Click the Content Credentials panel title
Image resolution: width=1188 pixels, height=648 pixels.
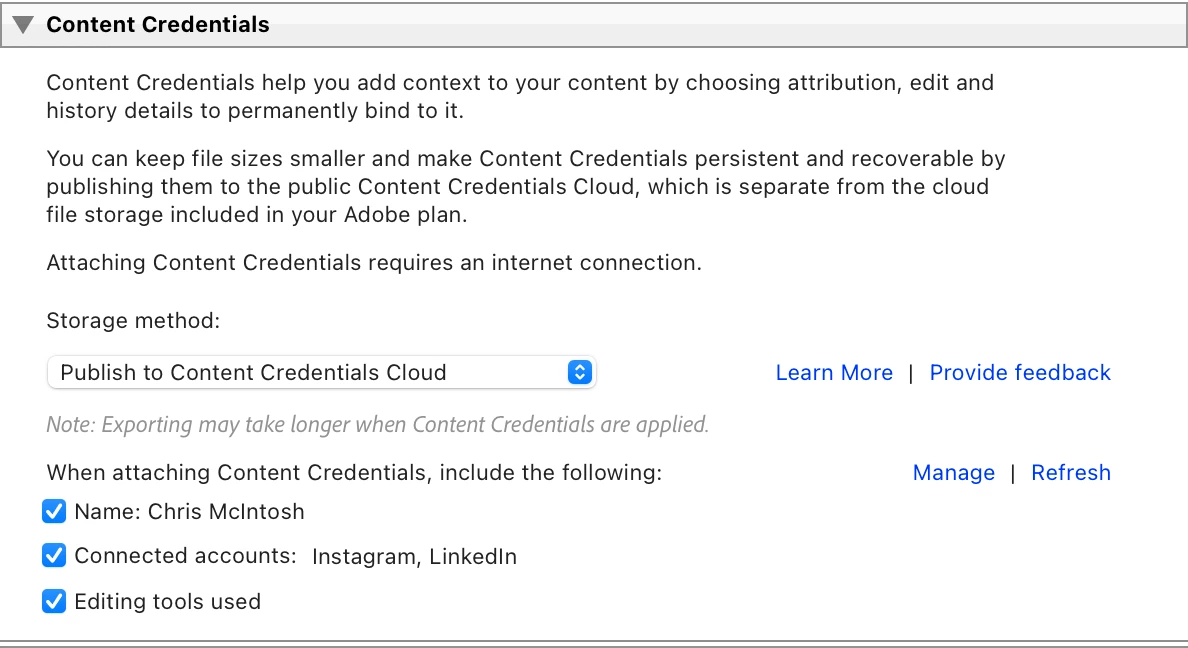tap(158, 24)
